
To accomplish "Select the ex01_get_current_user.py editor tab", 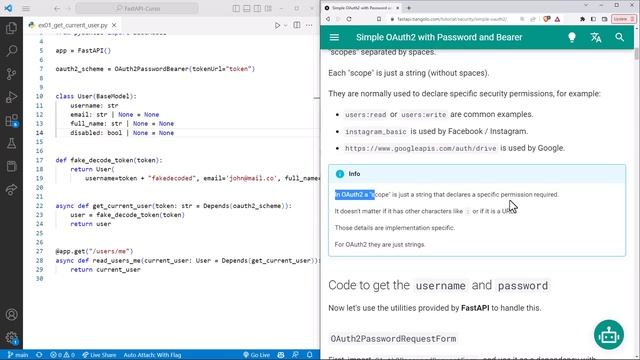I will 73,25.
